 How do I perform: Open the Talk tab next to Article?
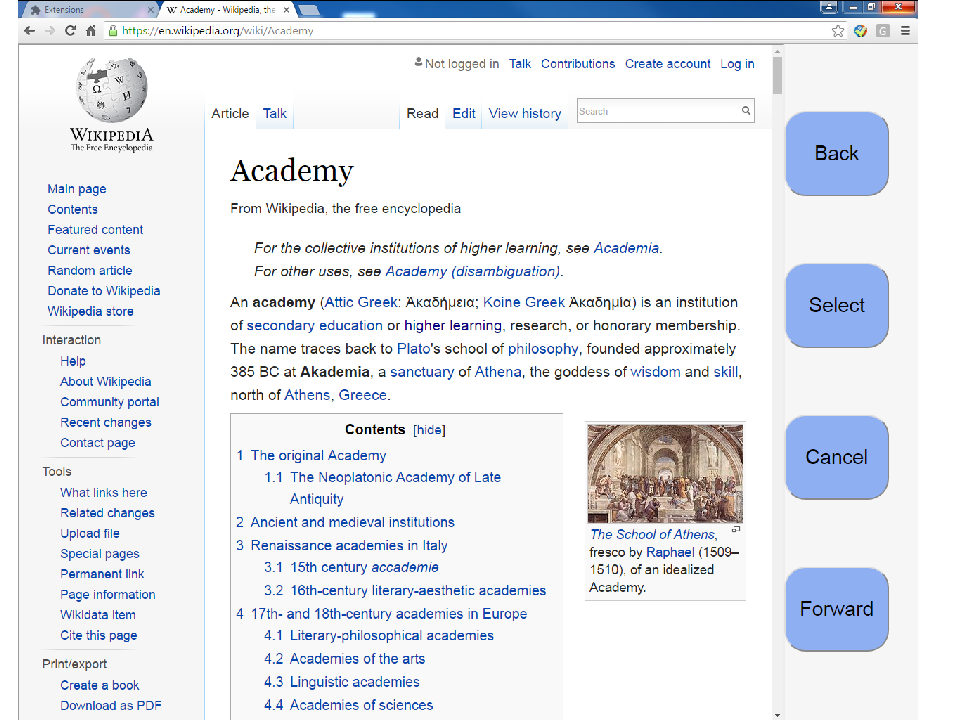pos(275,113)
